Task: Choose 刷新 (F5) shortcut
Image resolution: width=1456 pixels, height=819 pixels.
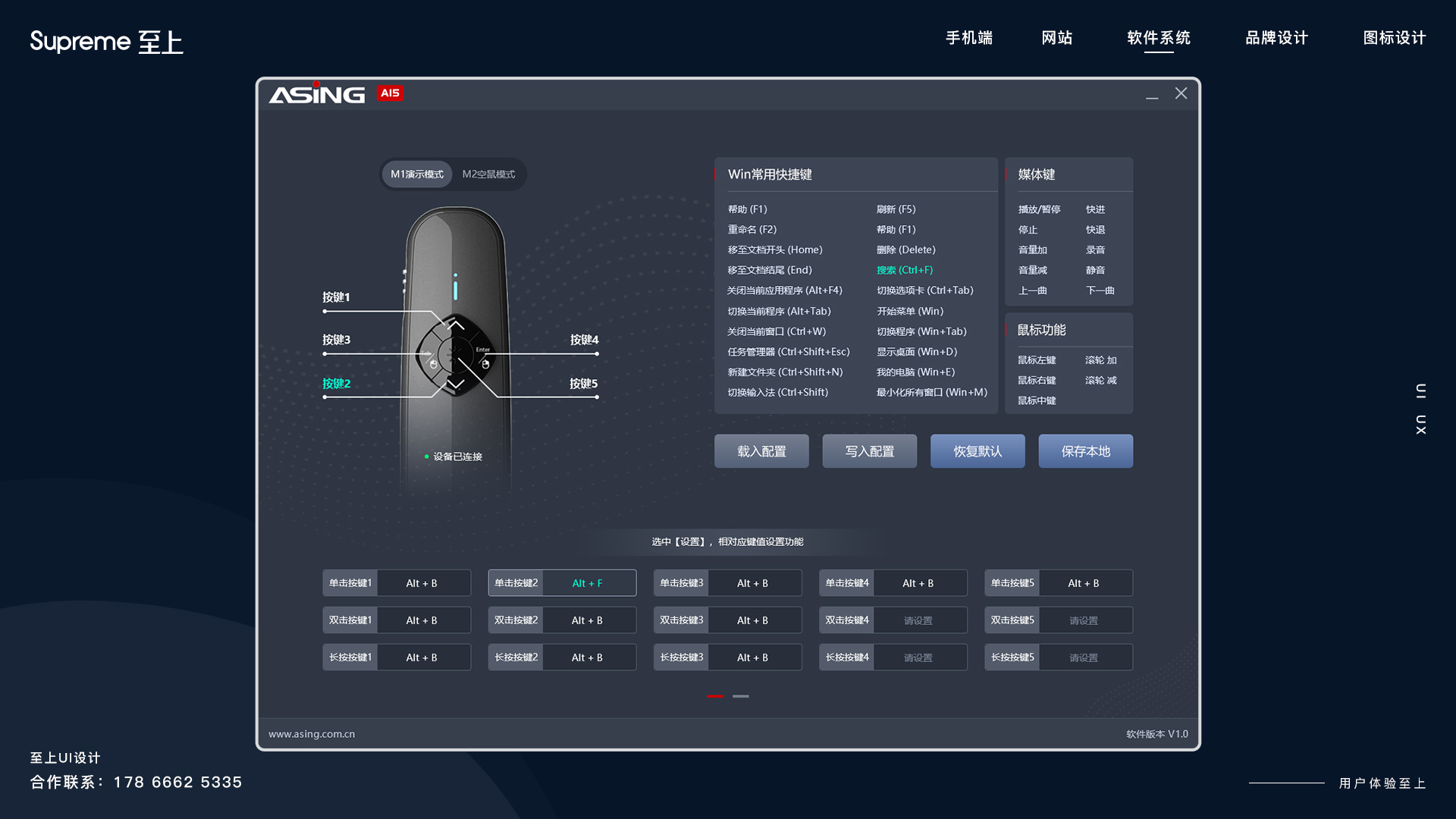Action: [896, 209]
